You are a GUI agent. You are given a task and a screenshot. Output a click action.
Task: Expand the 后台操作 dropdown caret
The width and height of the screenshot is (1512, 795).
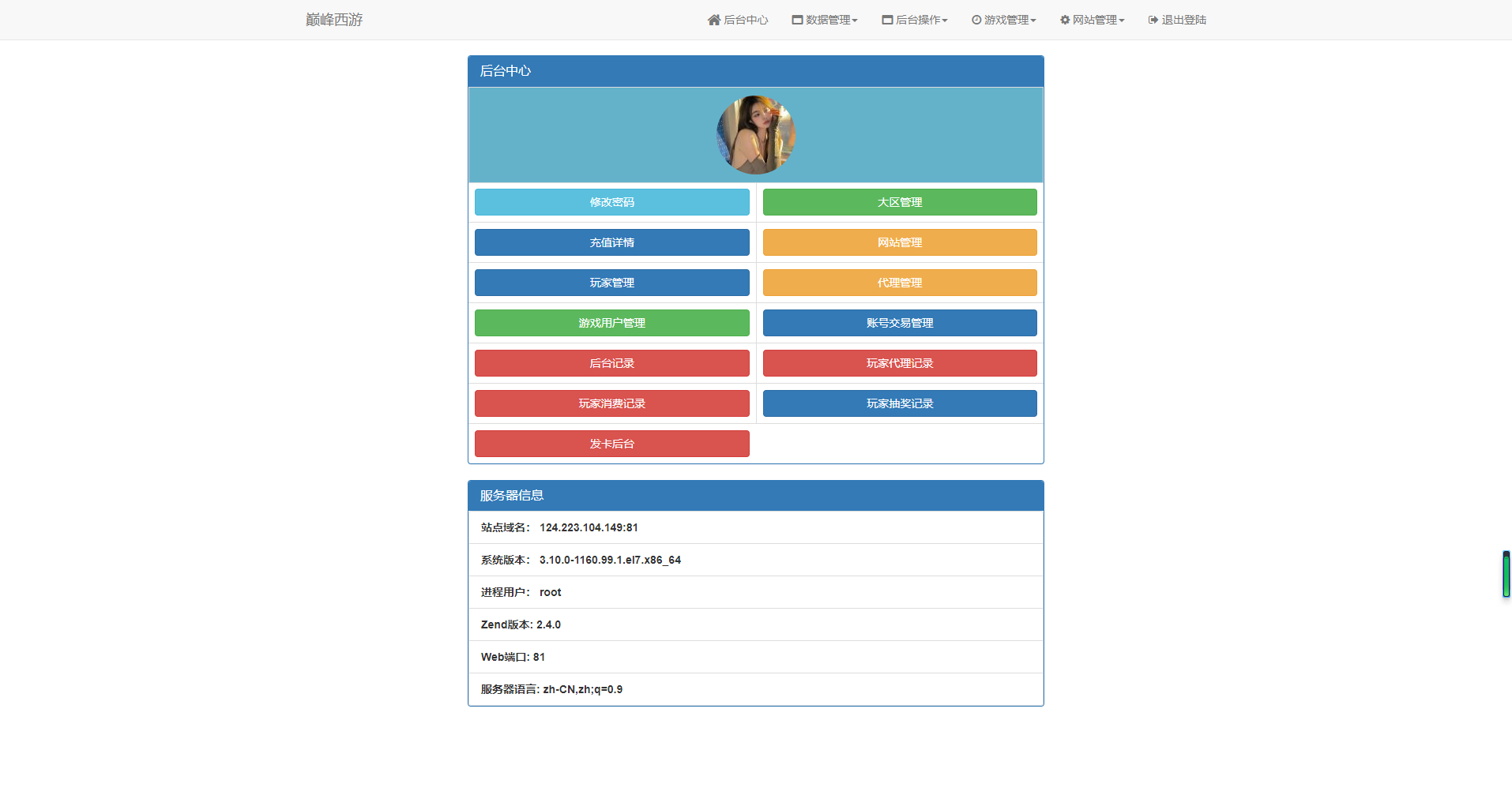tap(945, 21)
